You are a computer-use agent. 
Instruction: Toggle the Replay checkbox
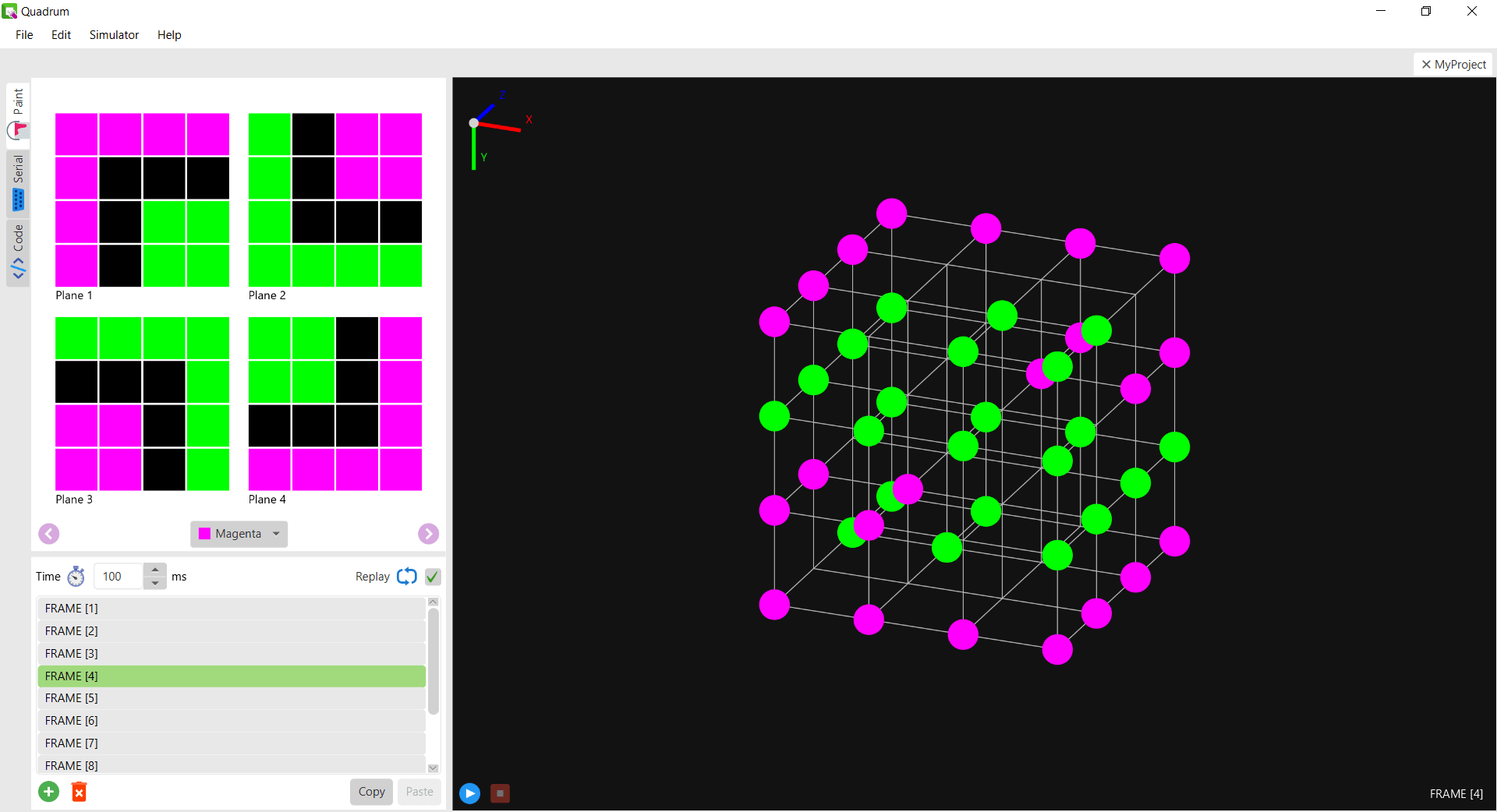(432, 577)
